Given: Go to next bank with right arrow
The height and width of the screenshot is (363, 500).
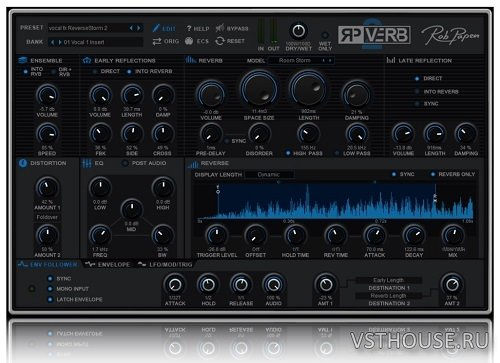Looking at the screenshot, I should [60, 42].
